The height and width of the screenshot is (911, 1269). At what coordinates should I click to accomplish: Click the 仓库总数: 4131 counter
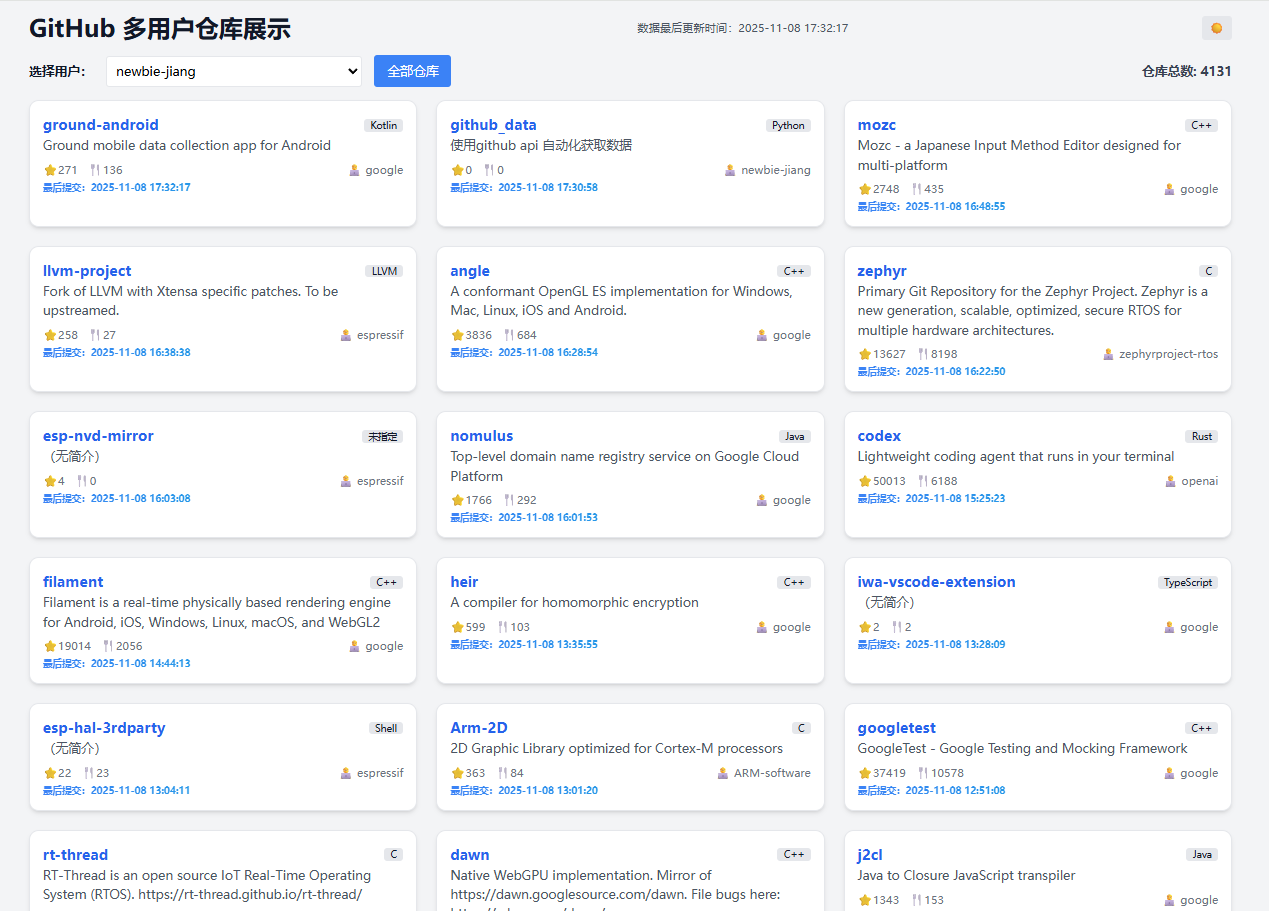[1186, 71]
